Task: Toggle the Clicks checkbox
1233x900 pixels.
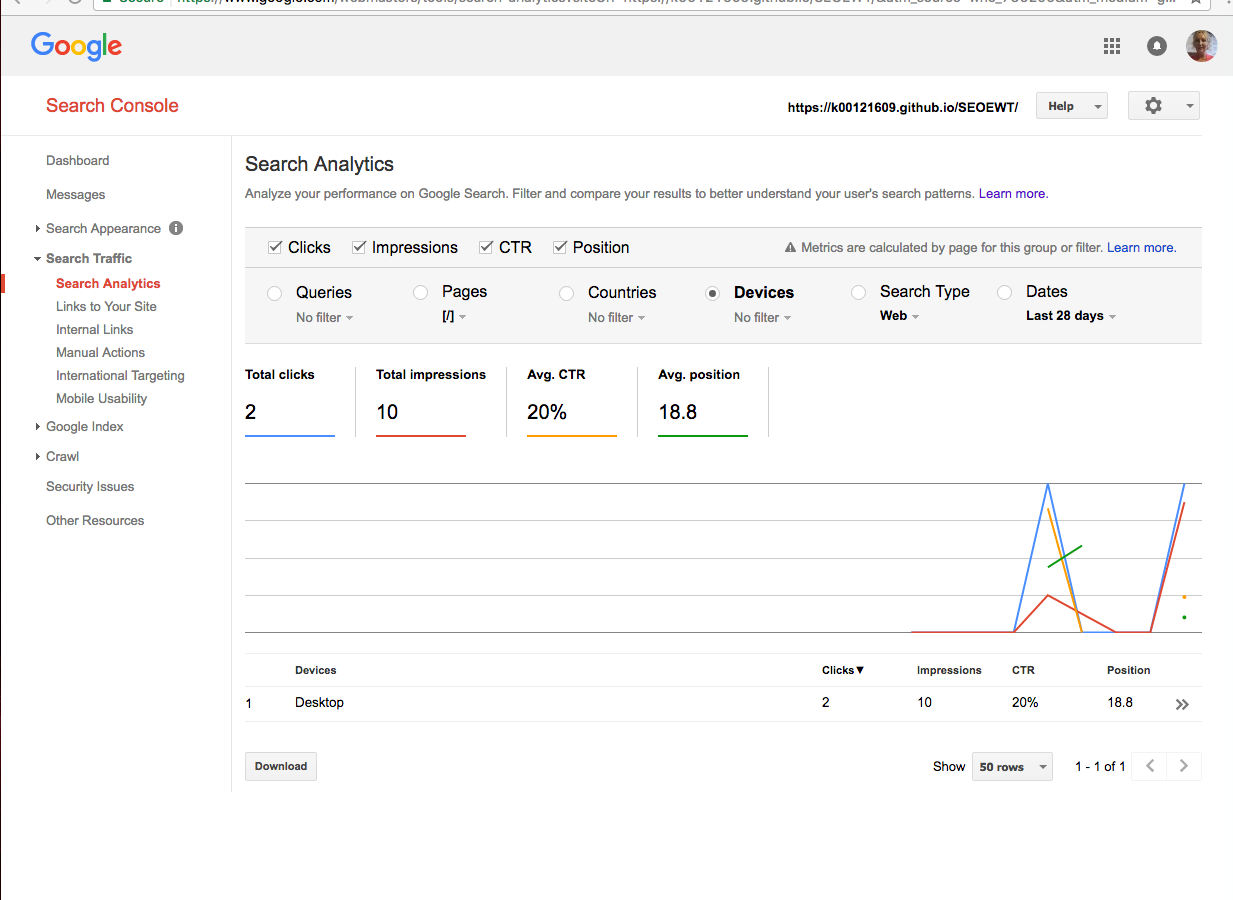Action: [x=275, y=247]
